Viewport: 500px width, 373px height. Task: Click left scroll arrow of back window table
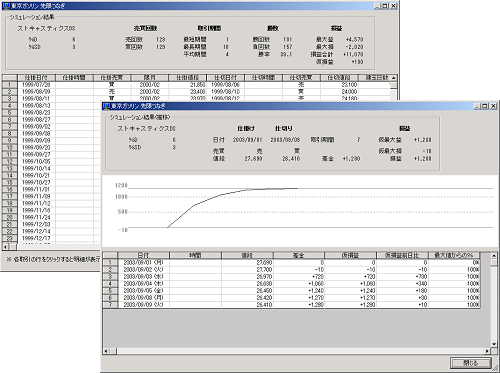tap(5, 247)
